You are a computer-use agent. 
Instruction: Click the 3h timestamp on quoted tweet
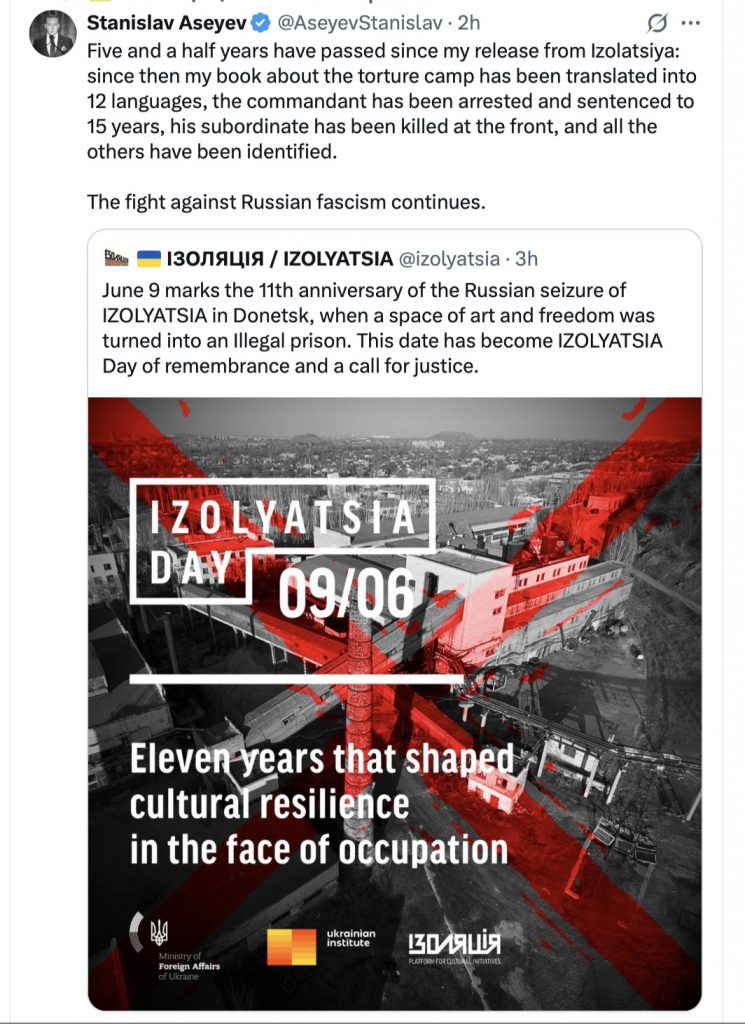(526, 258)
